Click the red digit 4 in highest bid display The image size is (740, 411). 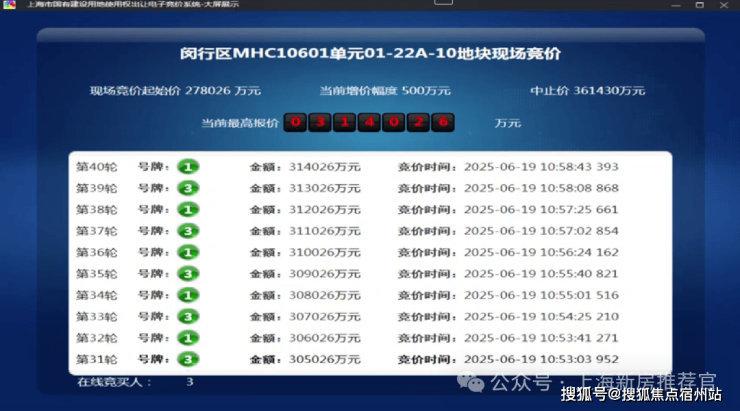369,123
